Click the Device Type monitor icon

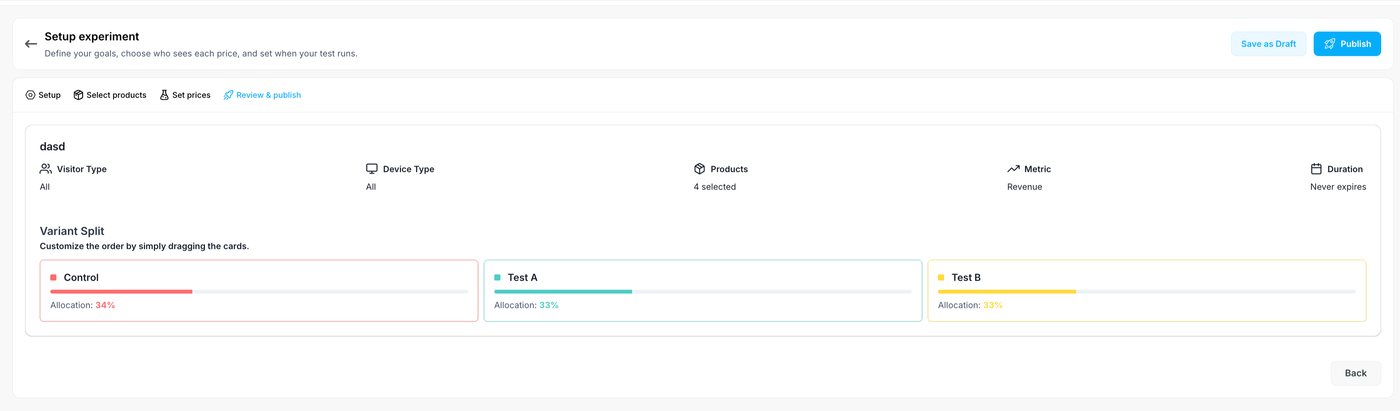click(372, 169)
